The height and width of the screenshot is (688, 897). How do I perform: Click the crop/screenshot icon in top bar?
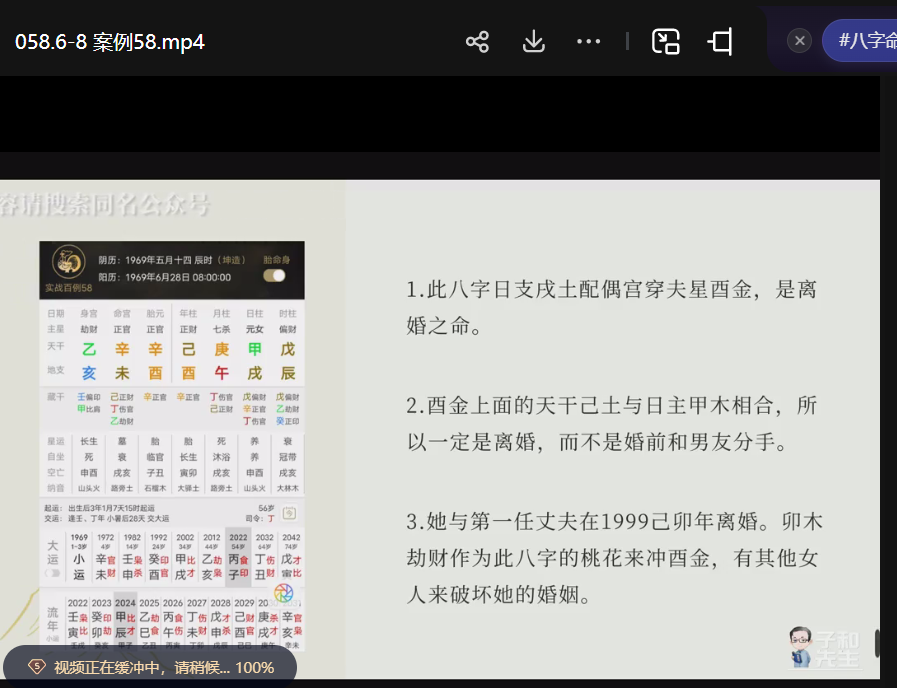point(720,41)
